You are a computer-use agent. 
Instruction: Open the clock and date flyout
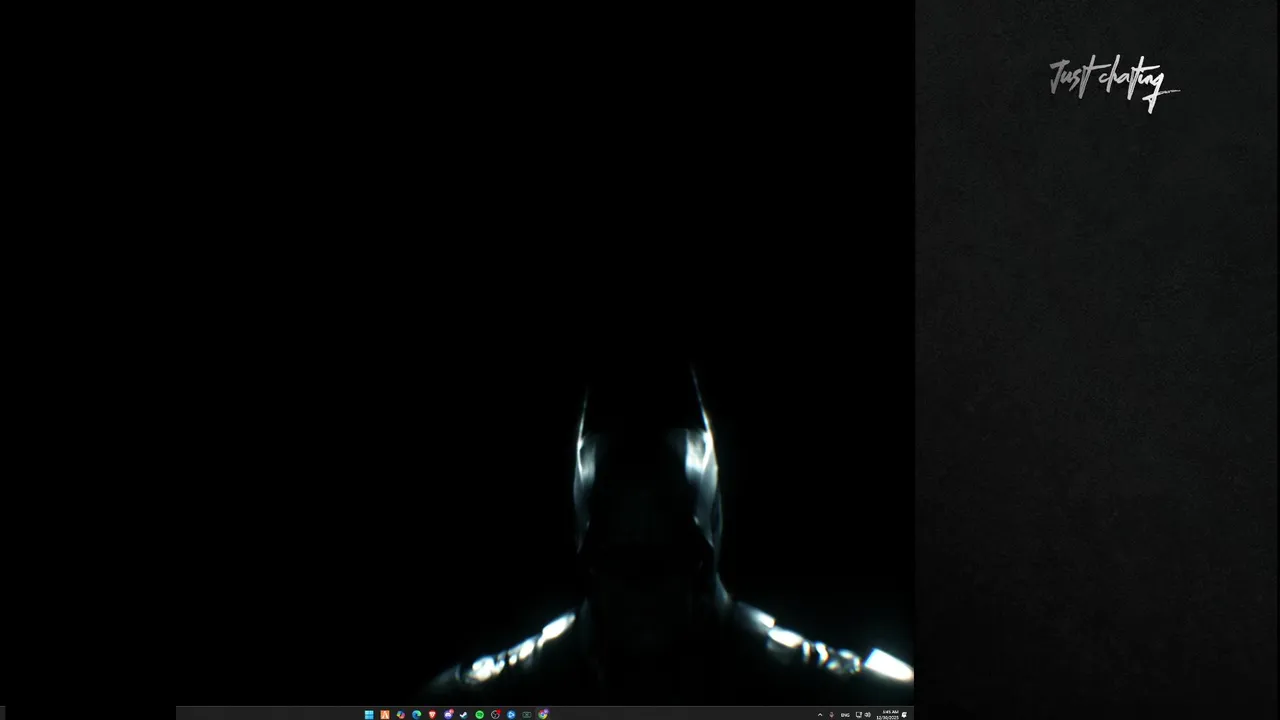click(x=888, y=715)
